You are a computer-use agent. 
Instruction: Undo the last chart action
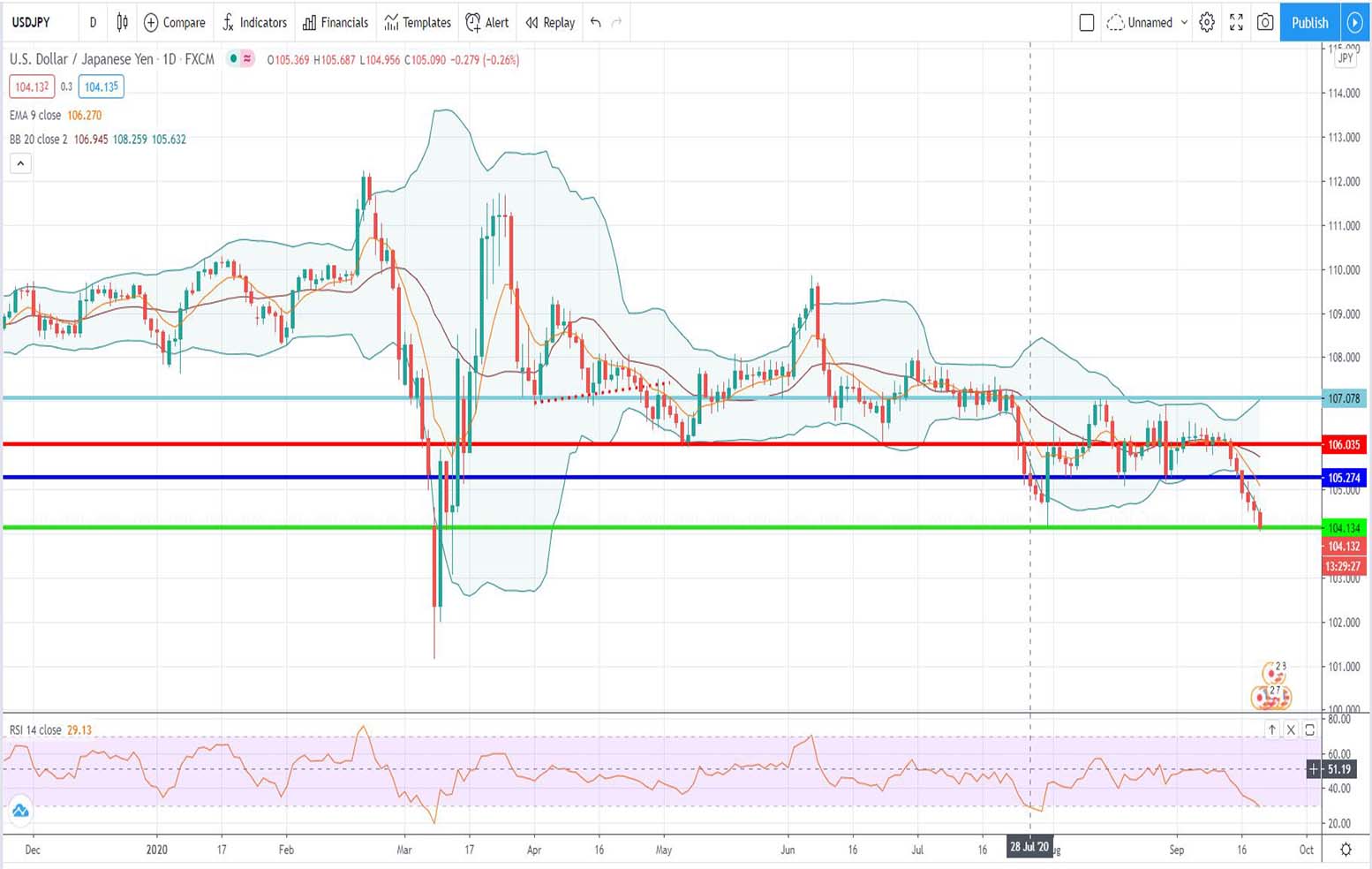point(596,22)
